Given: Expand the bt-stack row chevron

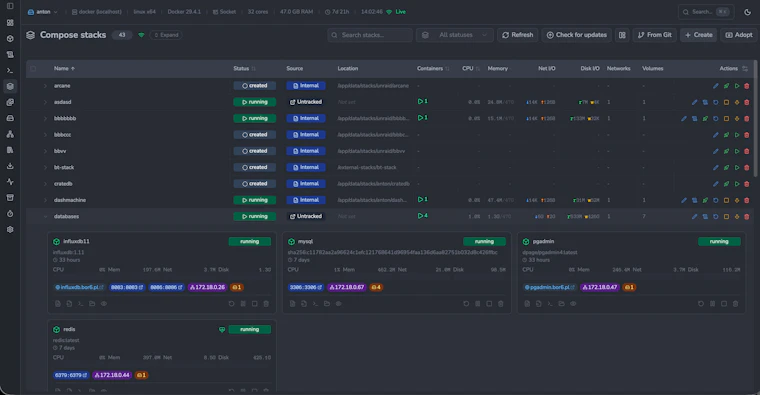Looking at the screenshot, I should [46, 167].
